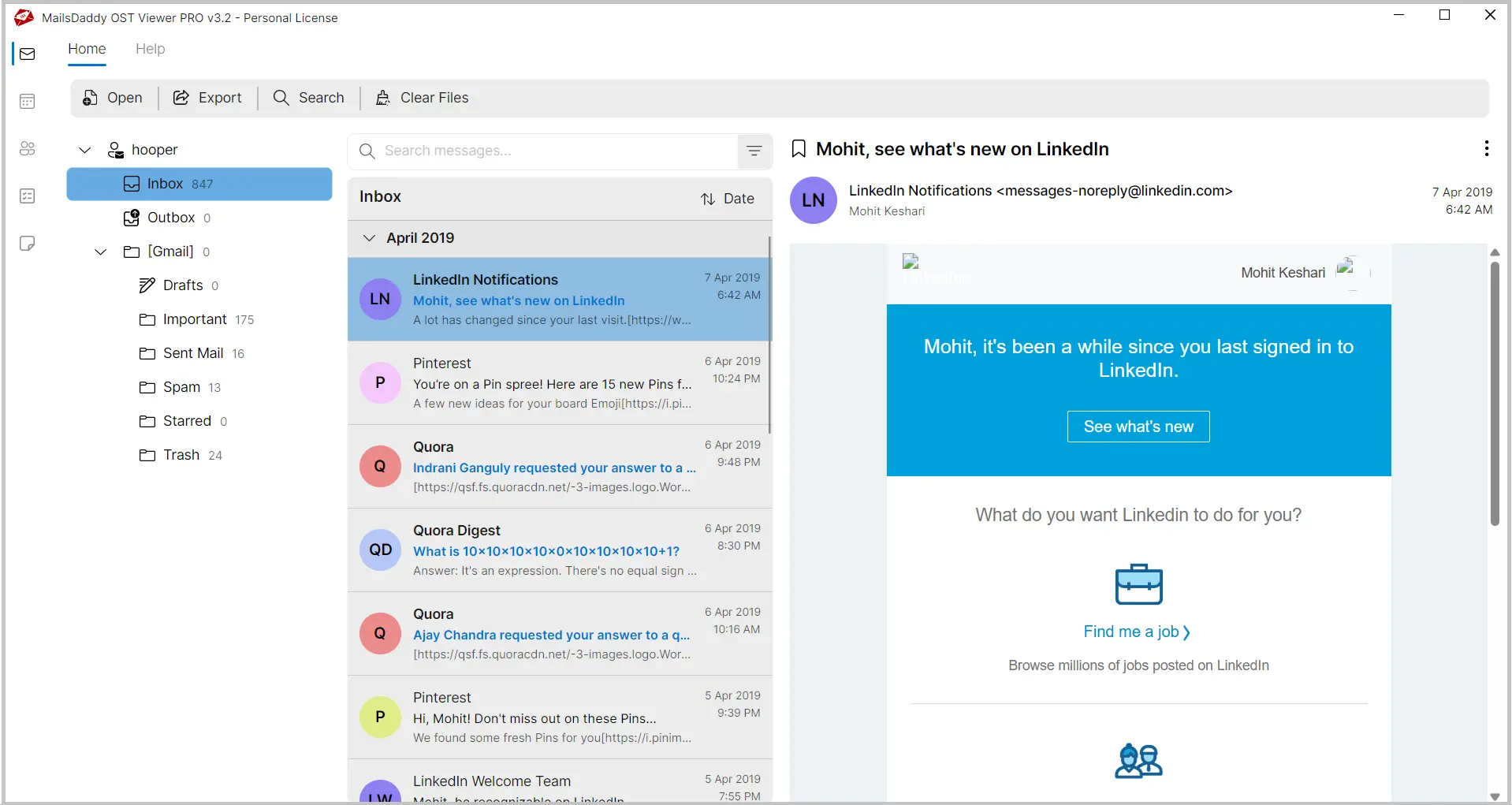The image size is (1512, 805).
Task: Click the broken LinkedIn logo image in email
Action: pyautogui.click(x=911, y=261)
